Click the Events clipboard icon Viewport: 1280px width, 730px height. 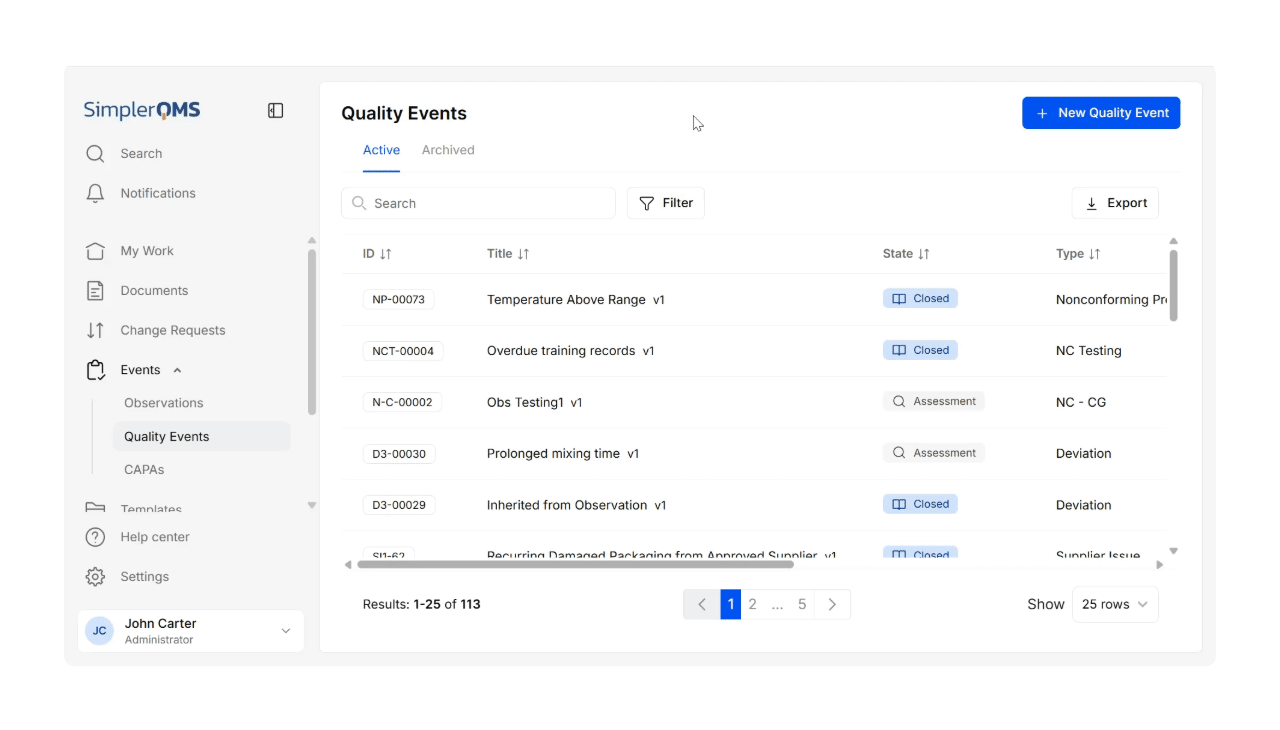[x=95, y=370]
